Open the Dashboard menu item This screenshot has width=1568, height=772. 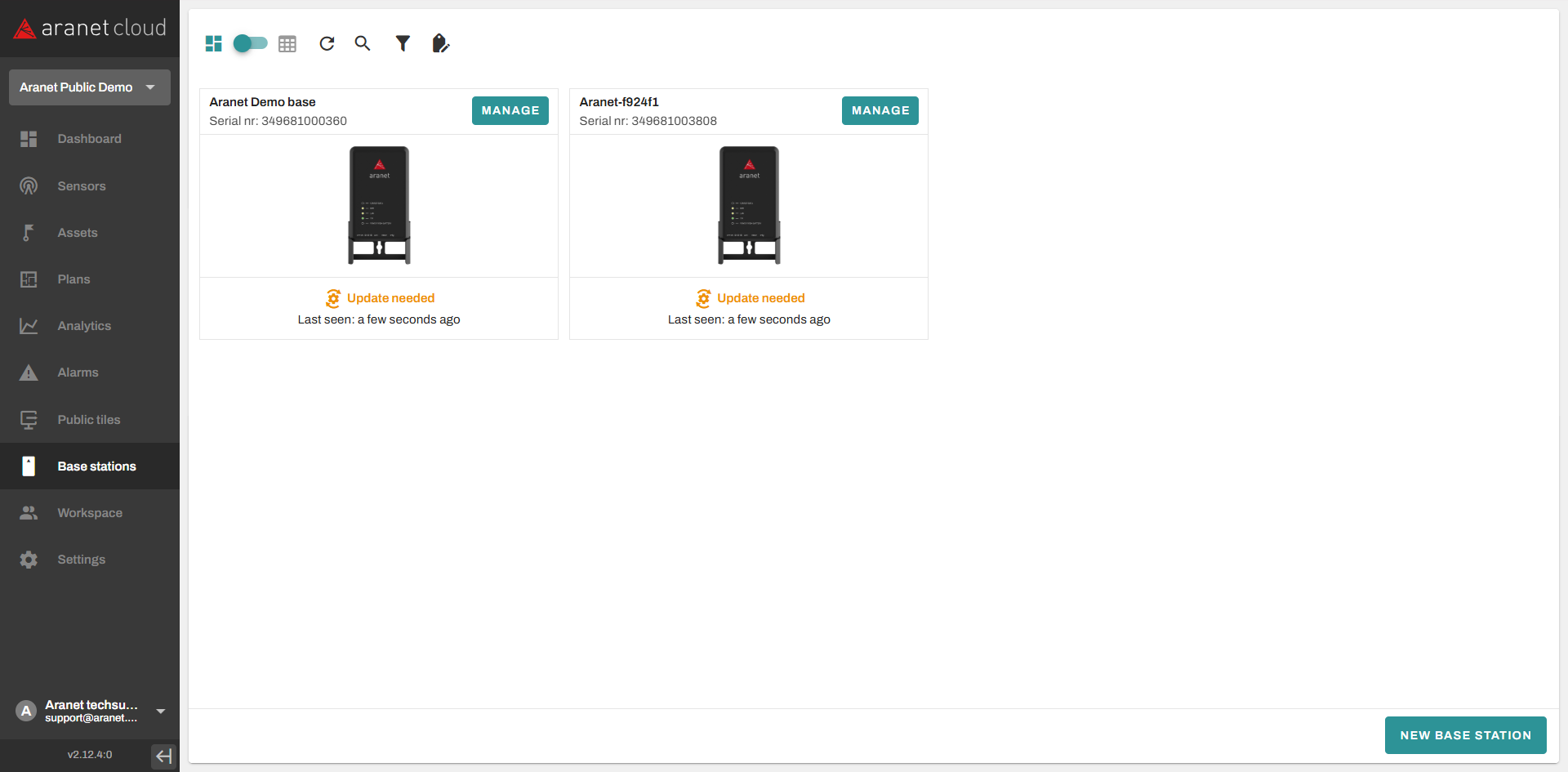[x=89, y=139]
